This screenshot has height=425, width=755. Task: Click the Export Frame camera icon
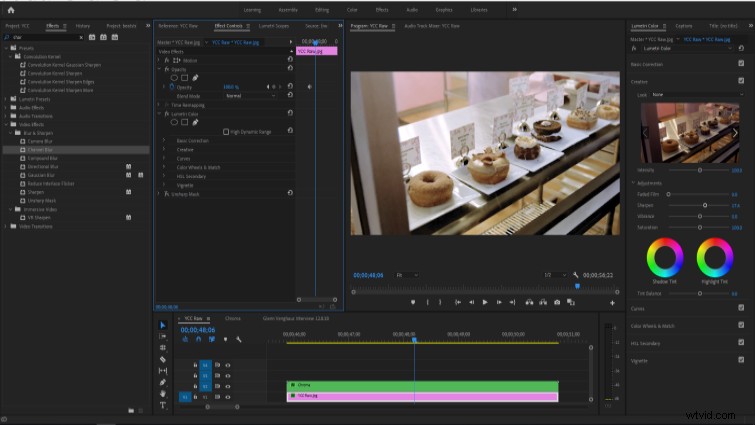coord(557,302)
